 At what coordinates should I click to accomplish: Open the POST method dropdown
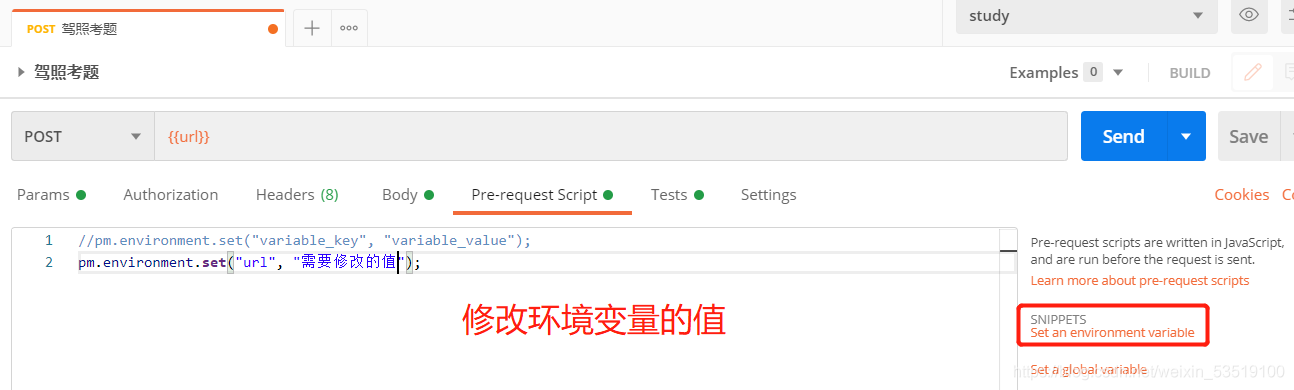(x=83, y=136)
